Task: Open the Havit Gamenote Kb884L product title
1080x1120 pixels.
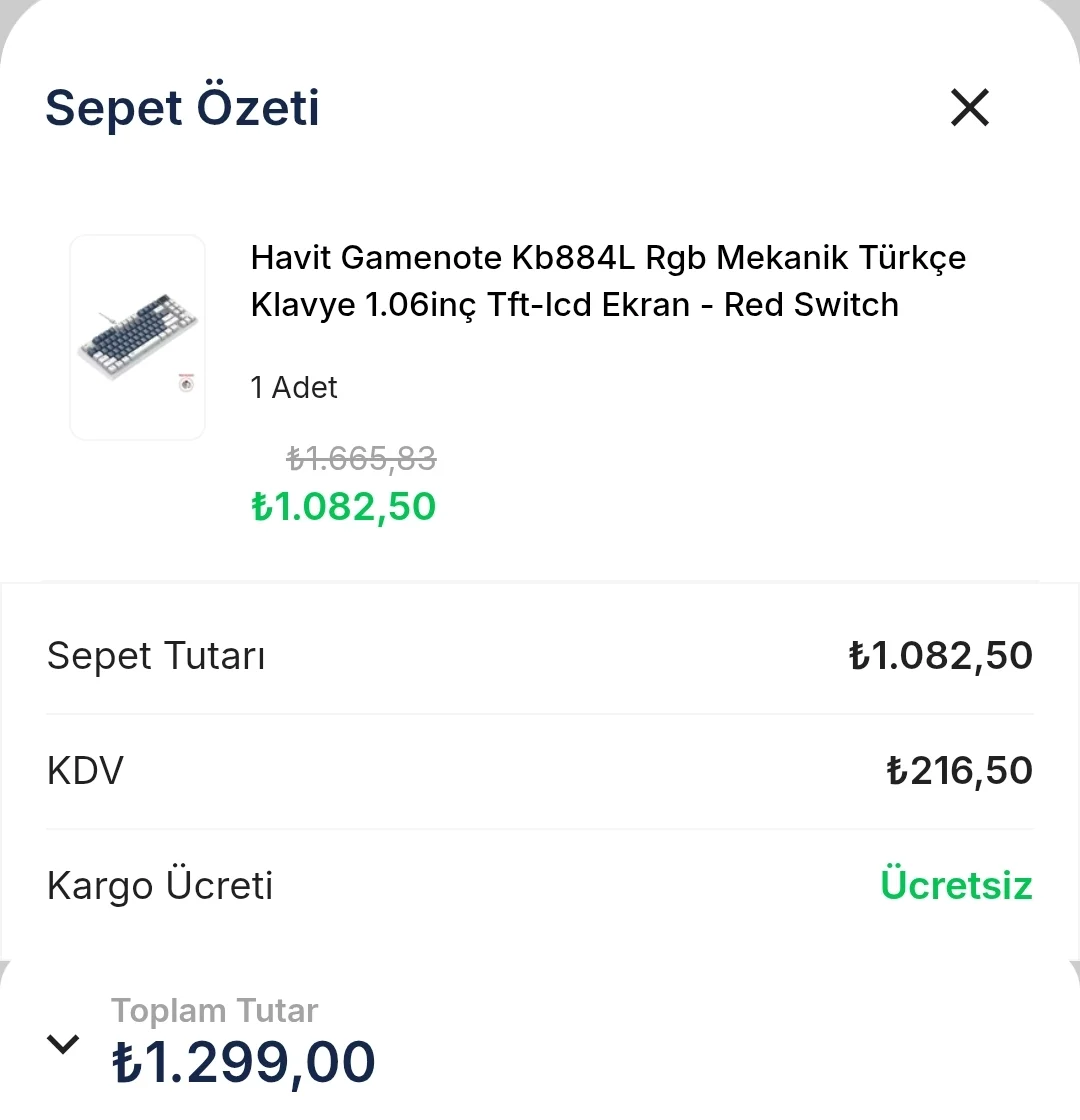Action: pos(608,281)
